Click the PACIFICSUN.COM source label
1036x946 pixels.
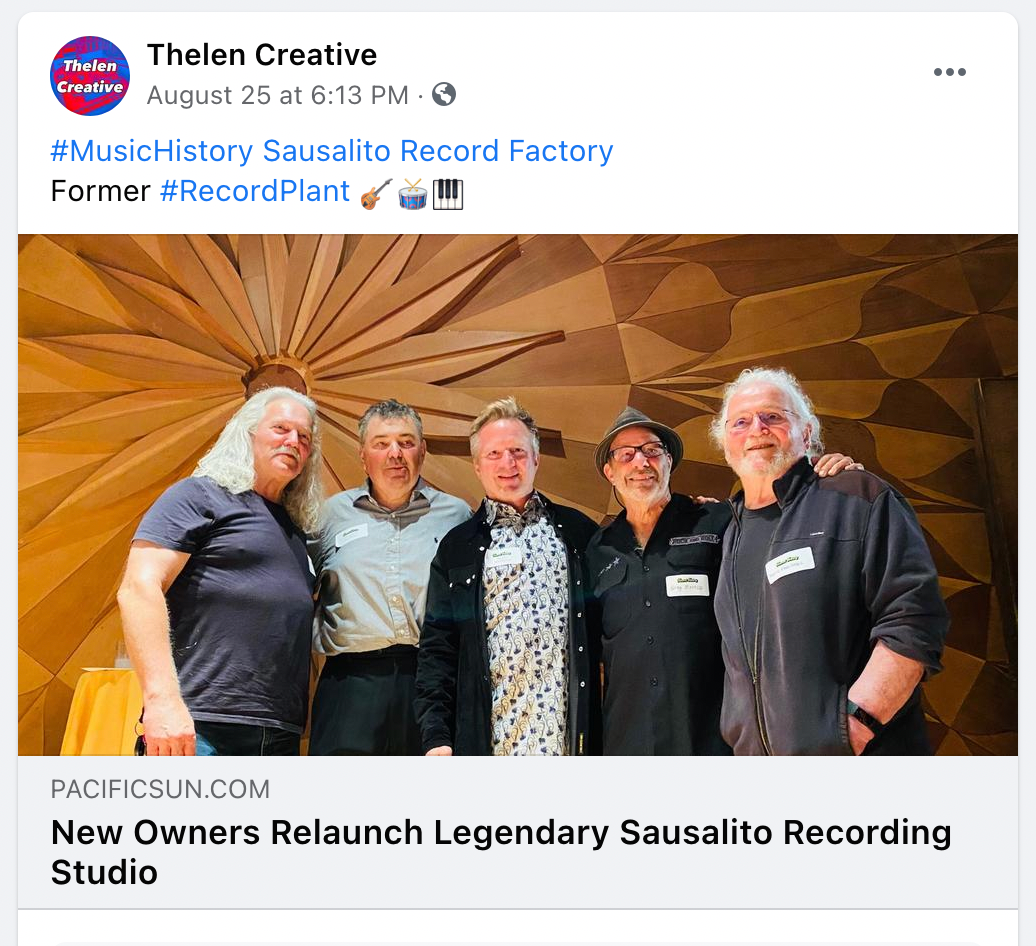tap(161, 789)
